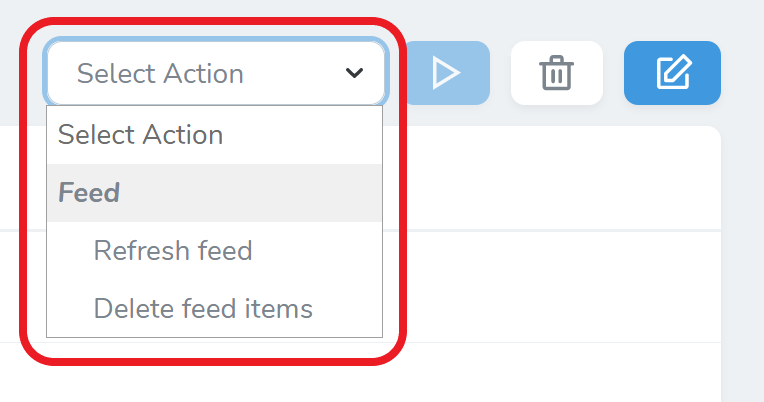Viewport: 764px width, 402px height.
Task: Open the Select Action combo box
Action: point(215,73)
